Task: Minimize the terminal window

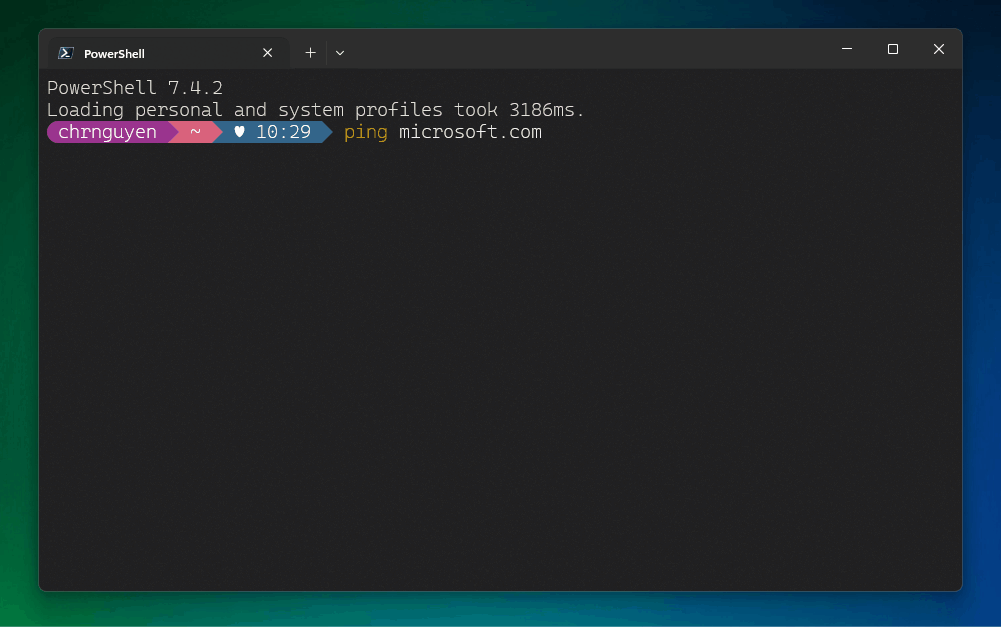Action: (847, 49)
